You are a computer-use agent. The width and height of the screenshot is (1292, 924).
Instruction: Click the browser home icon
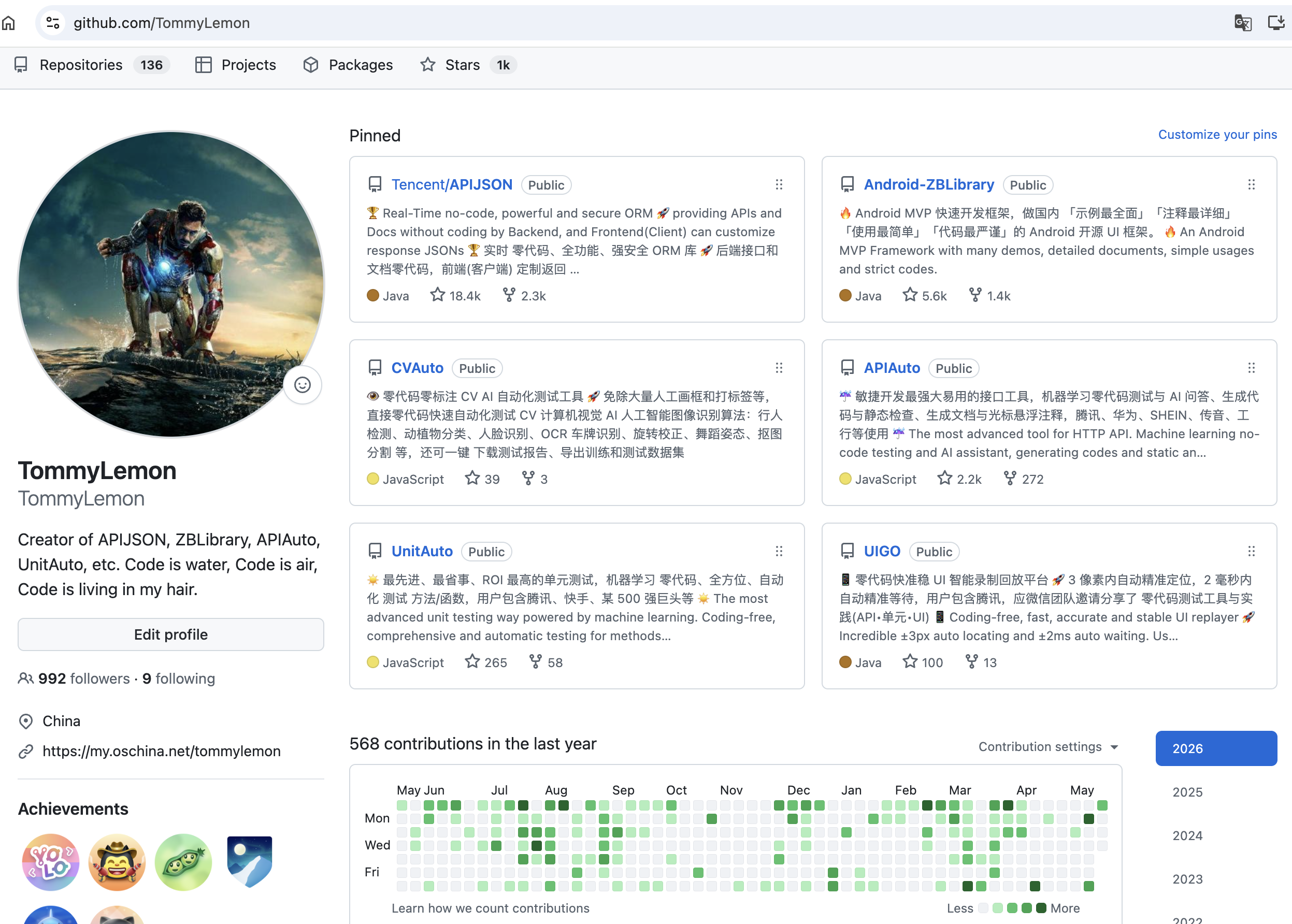[x=8, y=23]
